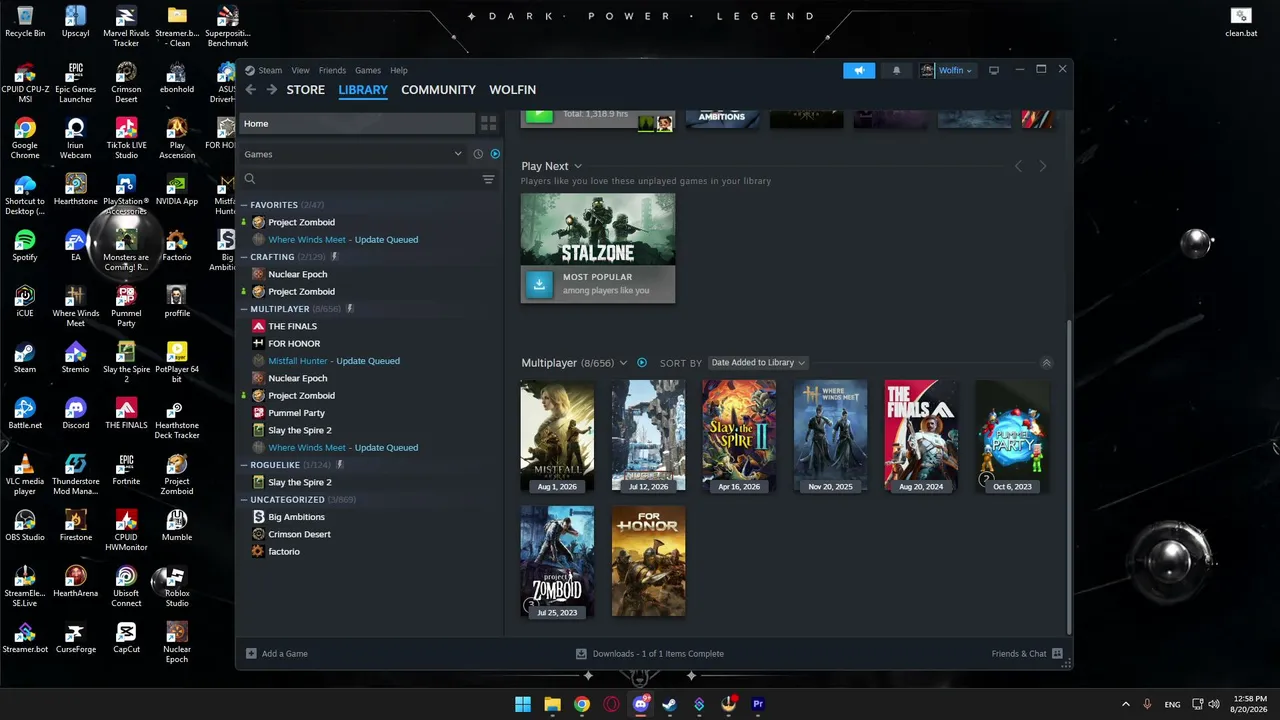Open the Project Zomboid cover art
Image resolution: width=1280 pixels, height=720 pixels.
click(x=557, y=562)
